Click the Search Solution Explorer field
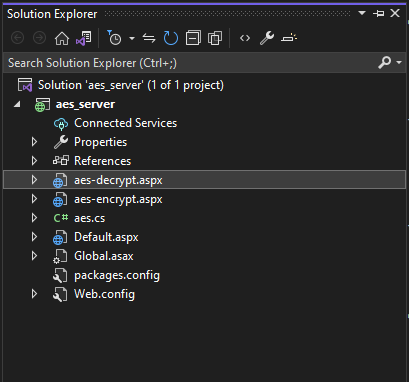Screen dimensions: 409x382 [190, 63]
